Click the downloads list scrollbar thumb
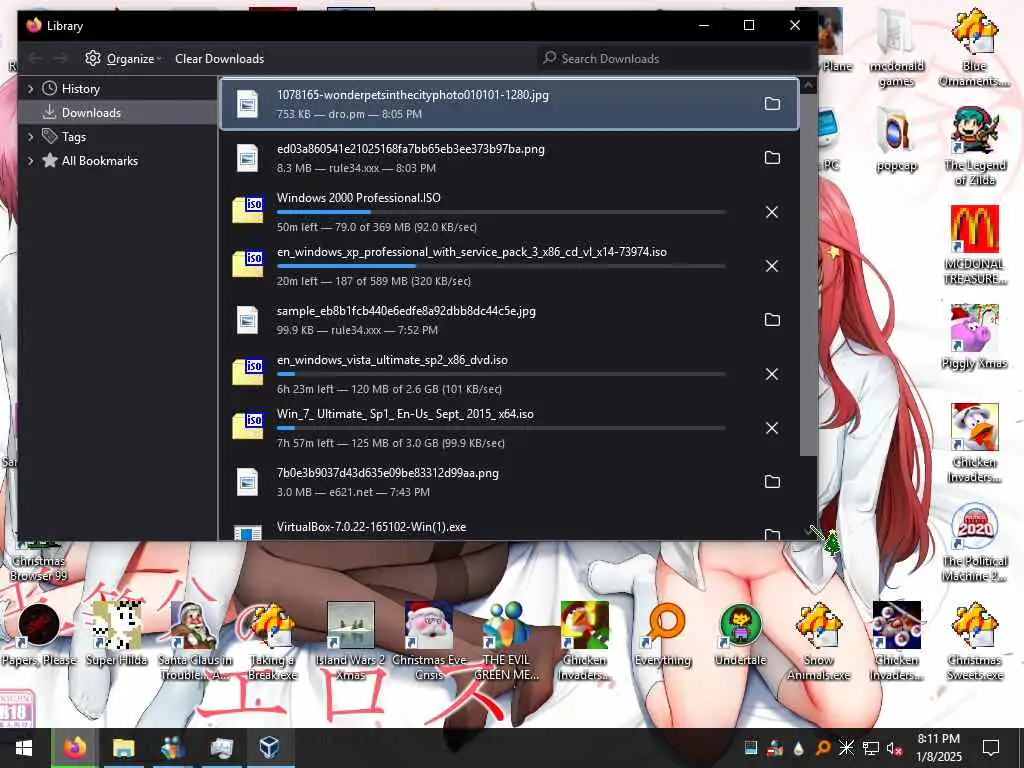Screen dimensions: 1024x768 pos(808,274)
